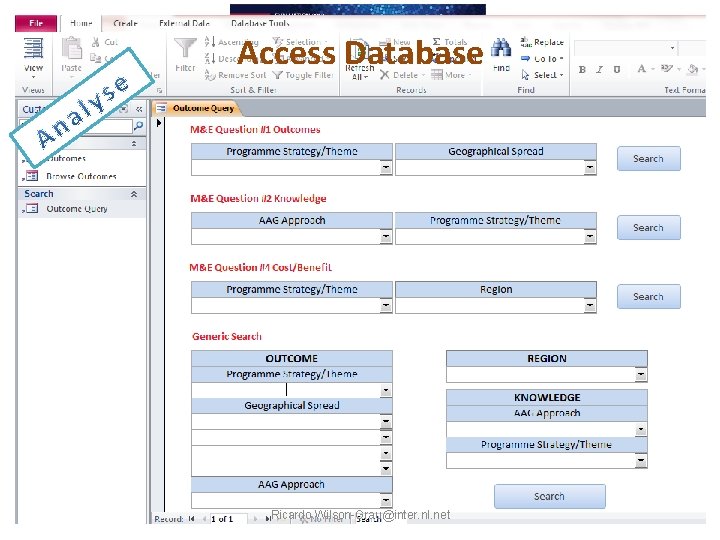Open Question #1 Geographical Spread dropdown
720x540 pixels.
[590, 168]
